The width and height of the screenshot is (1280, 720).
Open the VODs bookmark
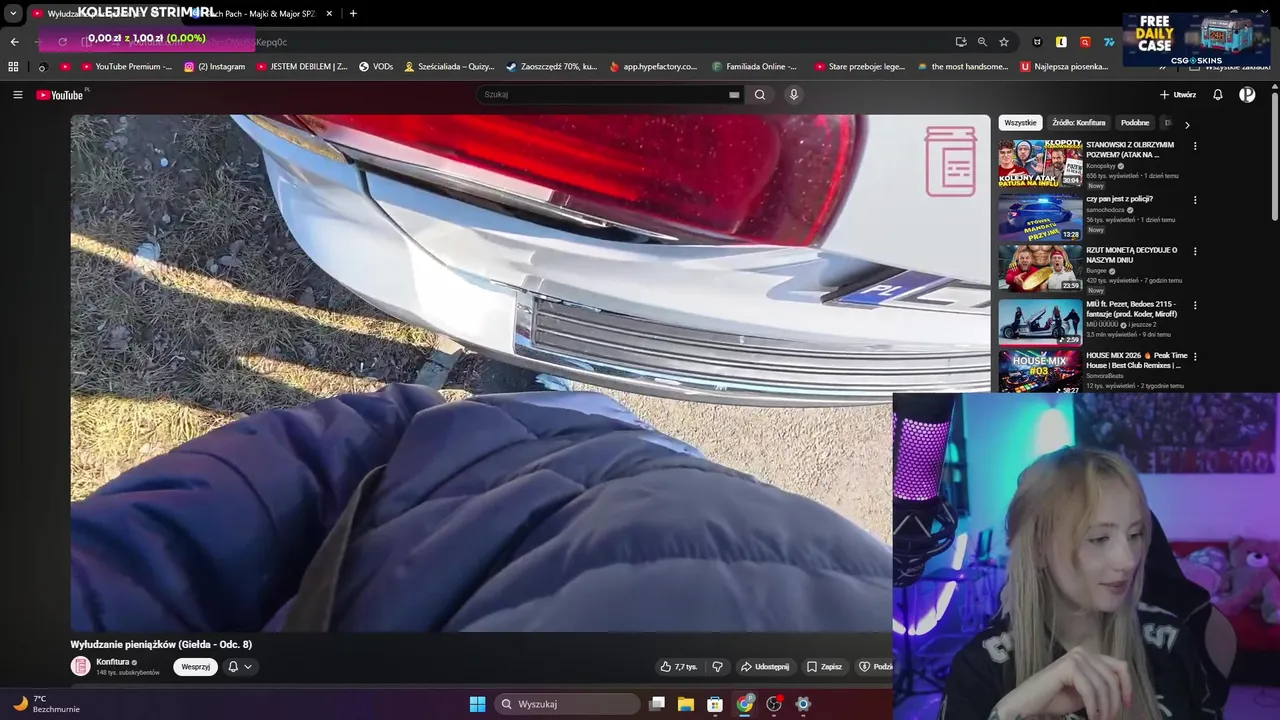coord(376,67)
